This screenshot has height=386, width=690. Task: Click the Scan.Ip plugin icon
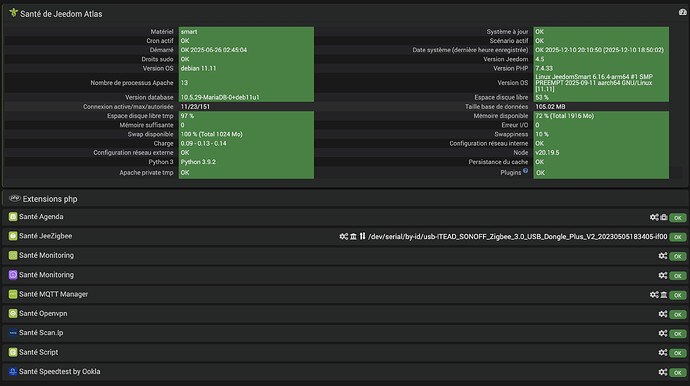pyautogui.click(x=13, y=333)
